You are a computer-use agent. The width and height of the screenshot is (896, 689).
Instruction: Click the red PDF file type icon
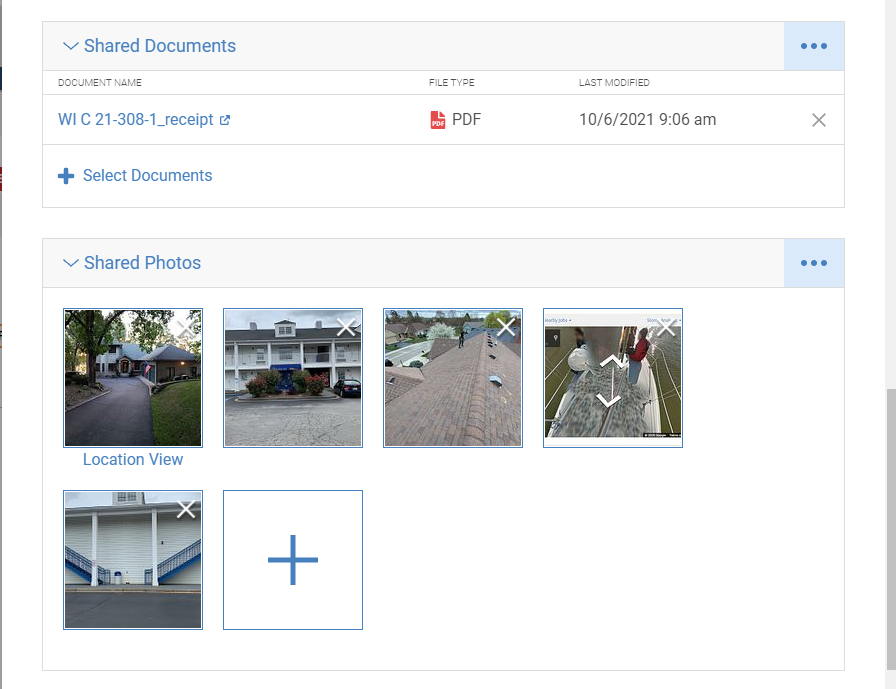[x=438, y=120]
